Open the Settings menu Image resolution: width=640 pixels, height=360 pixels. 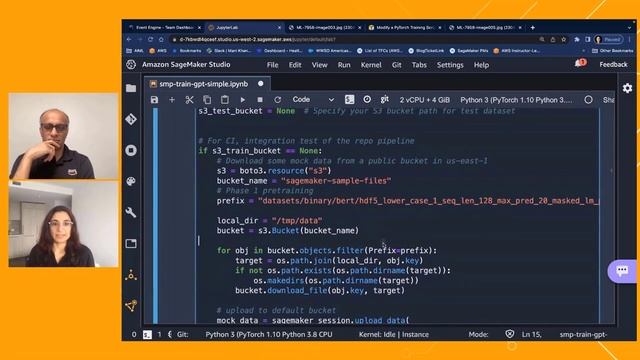[x=450, y=65]
